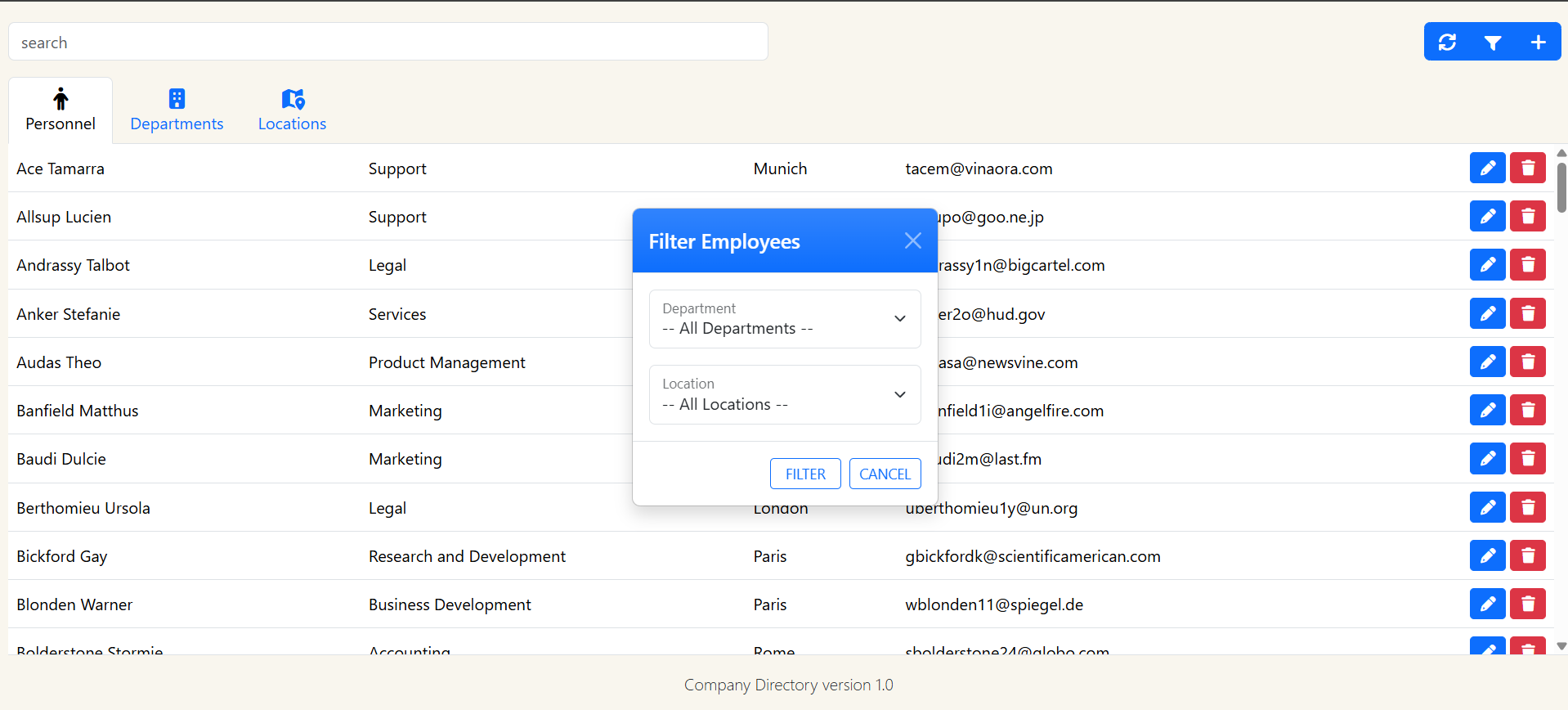
Task: Select the Personnel tab
Action: (60, 110)
